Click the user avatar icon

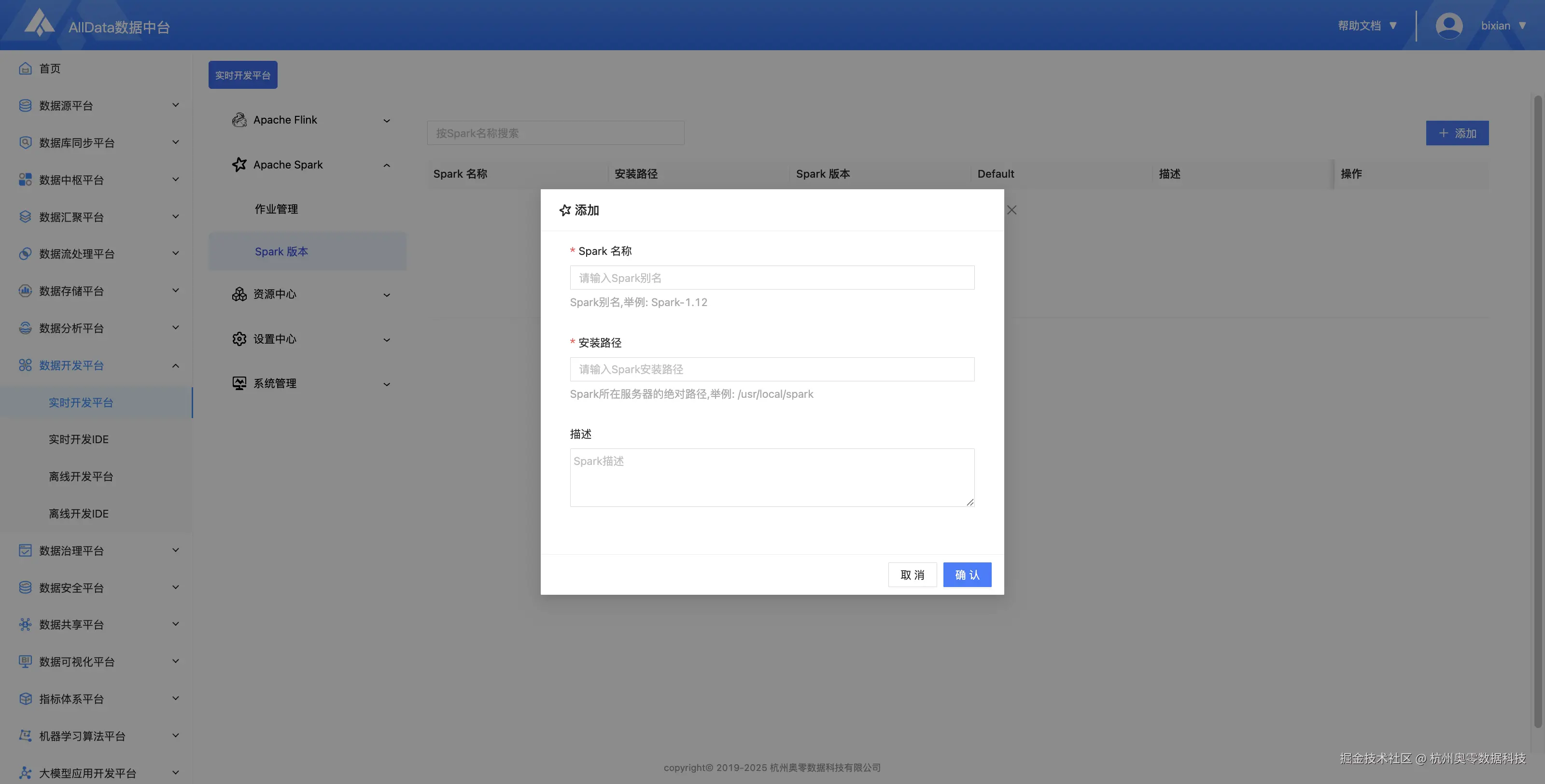coord(1448,25)
